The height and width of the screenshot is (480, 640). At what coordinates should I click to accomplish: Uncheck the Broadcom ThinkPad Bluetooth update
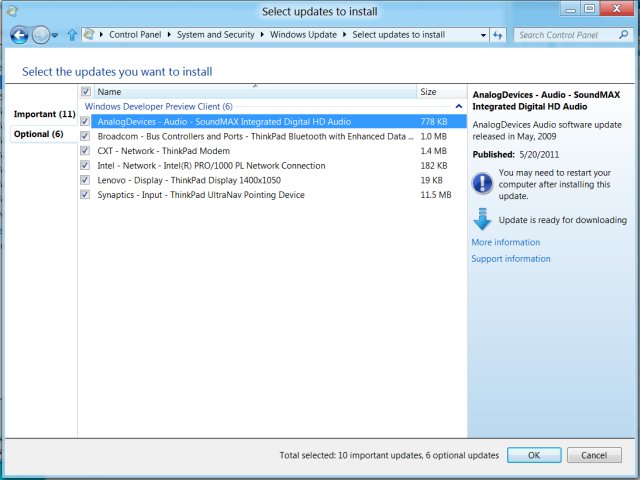[85, 136]
